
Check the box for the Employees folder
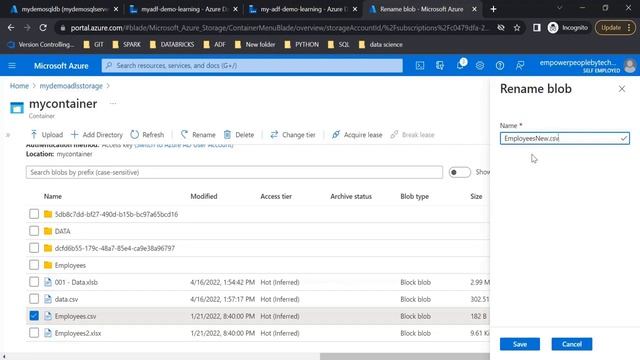[34, 265]
